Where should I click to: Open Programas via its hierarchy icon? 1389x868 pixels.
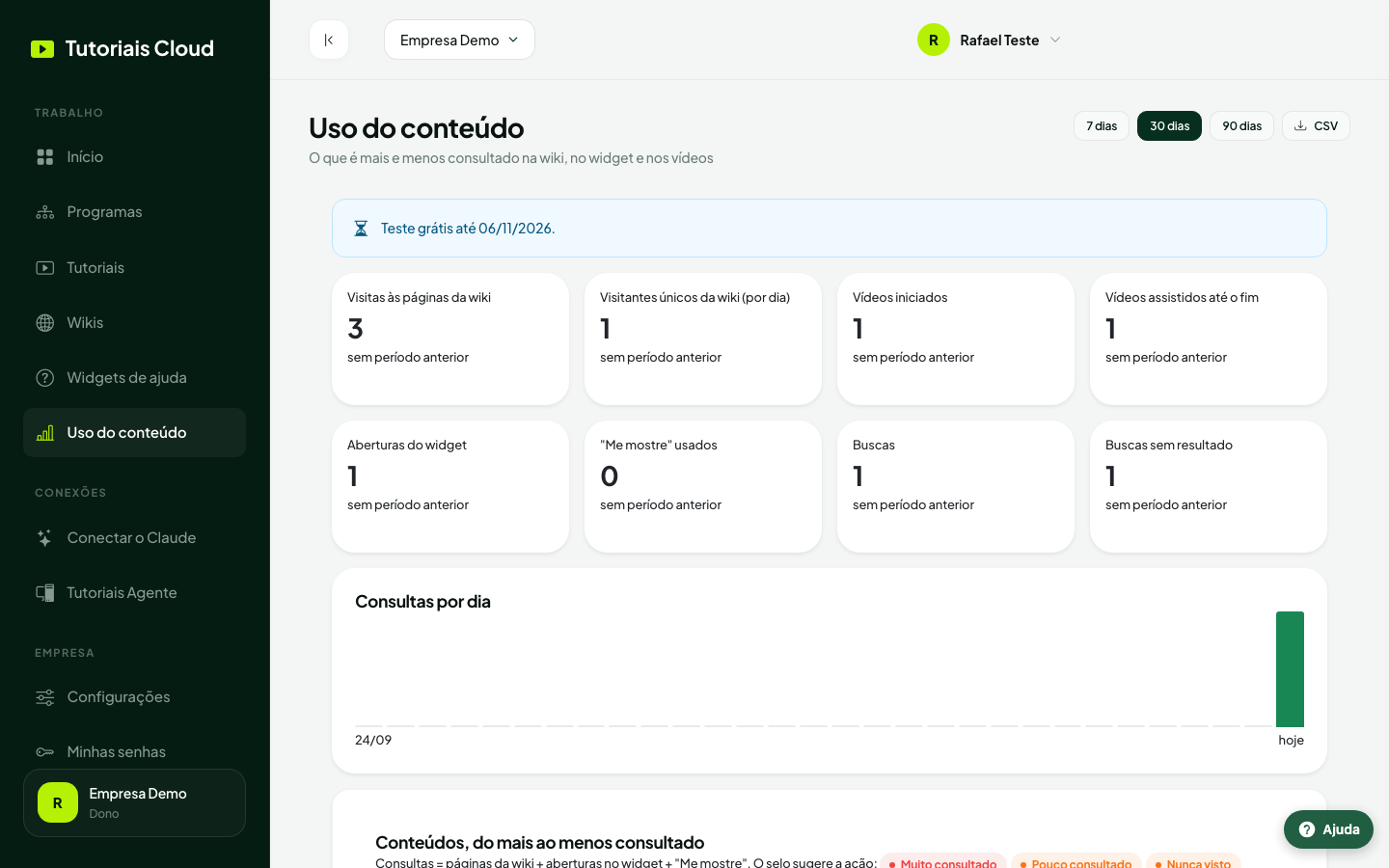[x=45, y=212]
